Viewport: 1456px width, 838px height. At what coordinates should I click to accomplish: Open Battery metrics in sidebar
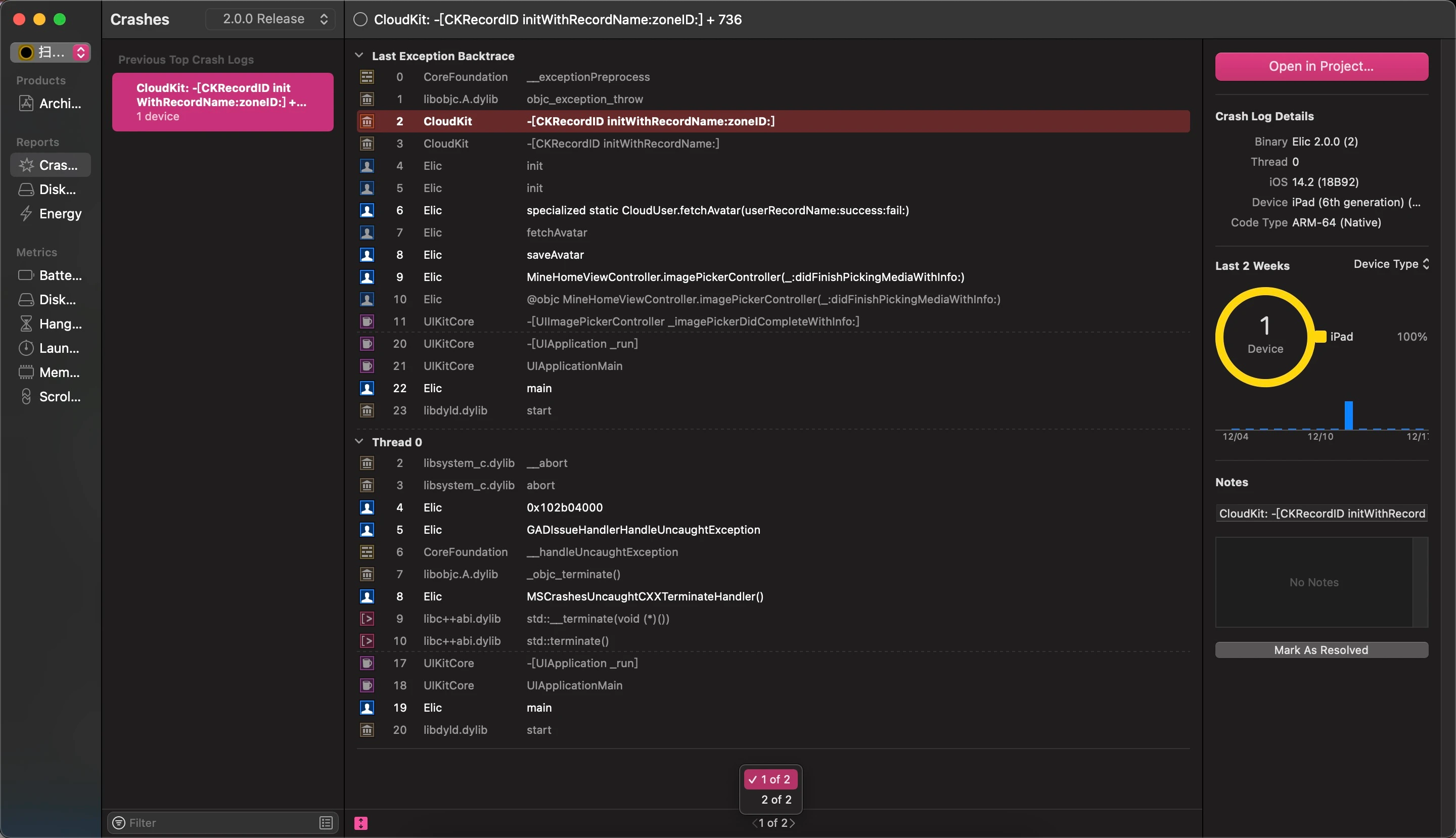tap(51, 275)
